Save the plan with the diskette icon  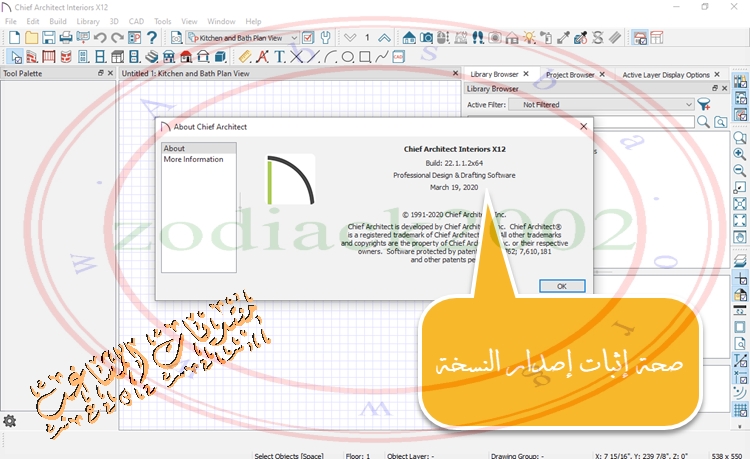[48, 37]
